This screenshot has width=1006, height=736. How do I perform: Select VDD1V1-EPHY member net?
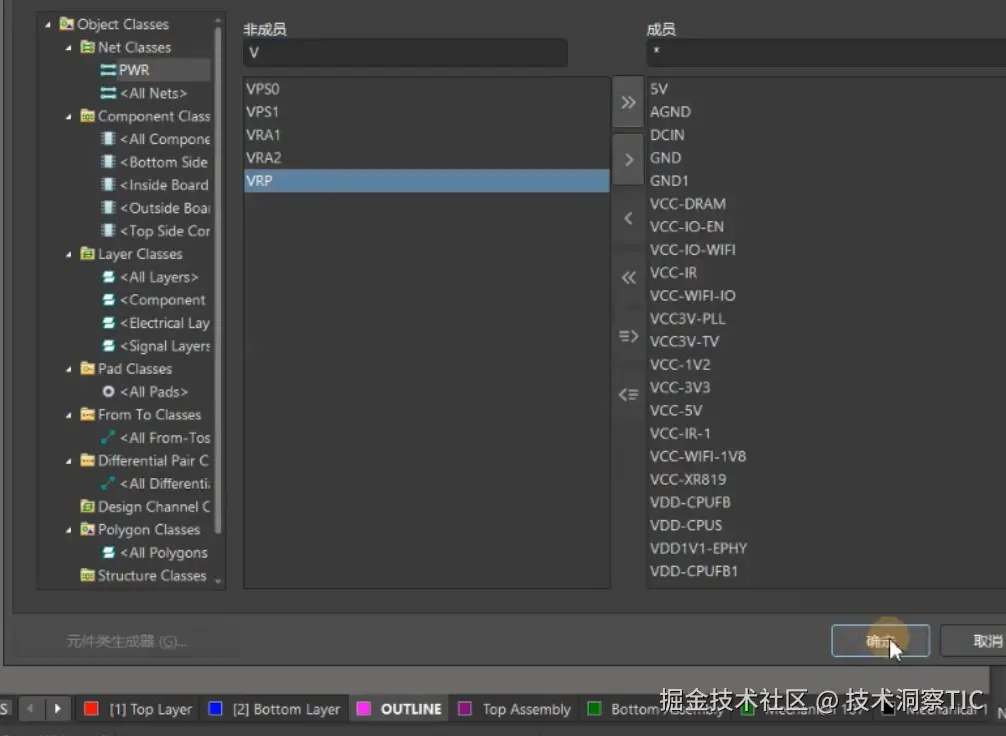(x=699, y=548)
